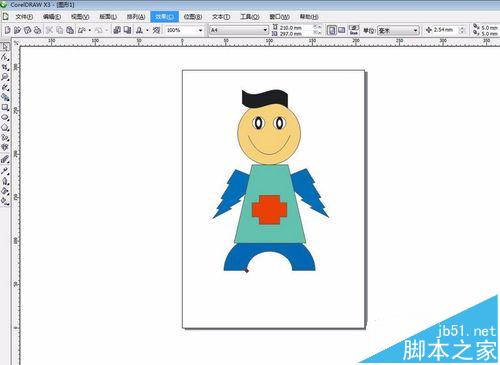Click the nudge offset stepper arrows
500x365 pixels.
coord(462,30)
